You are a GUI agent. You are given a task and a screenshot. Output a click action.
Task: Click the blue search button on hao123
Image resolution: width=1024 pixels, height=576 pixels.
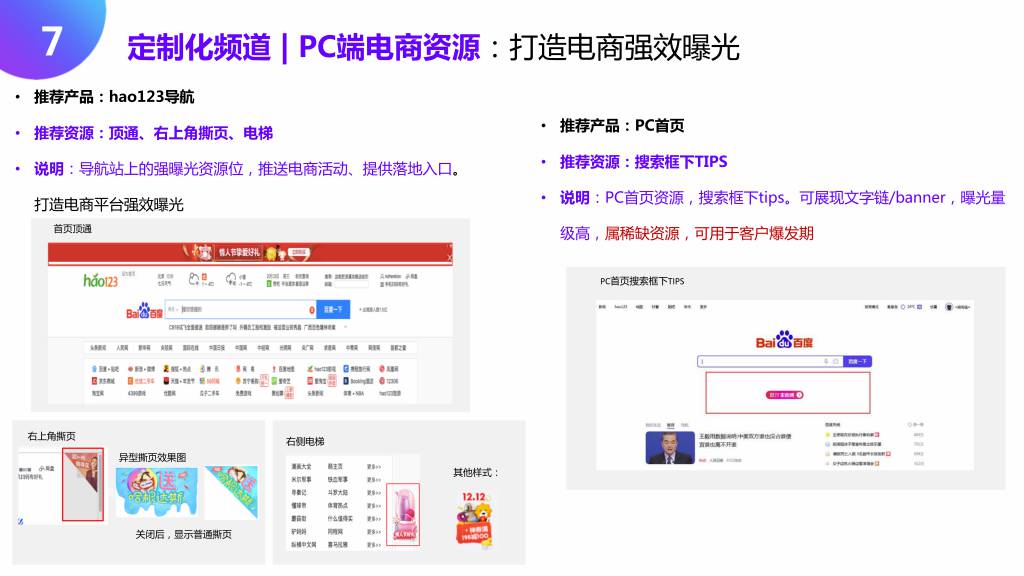334,309
